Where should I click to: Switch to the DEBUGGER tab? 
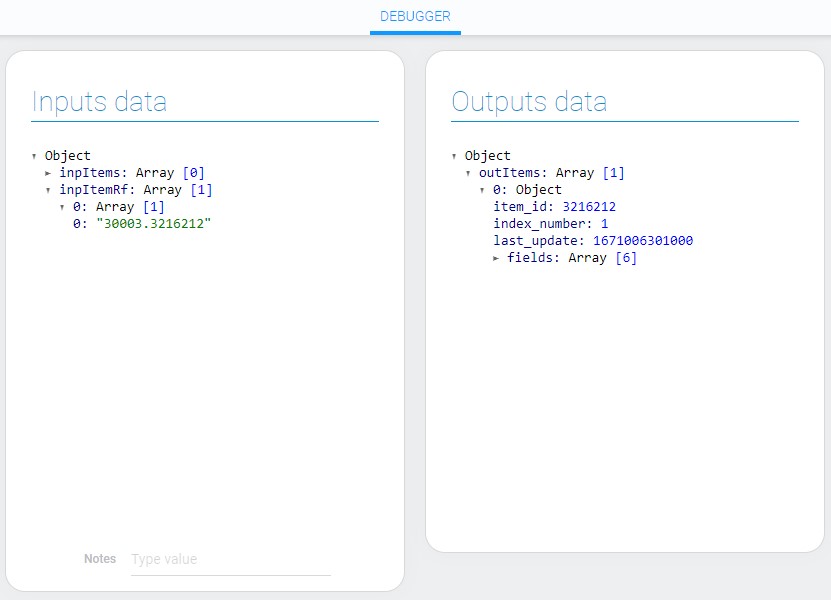[x=415, y=17]
